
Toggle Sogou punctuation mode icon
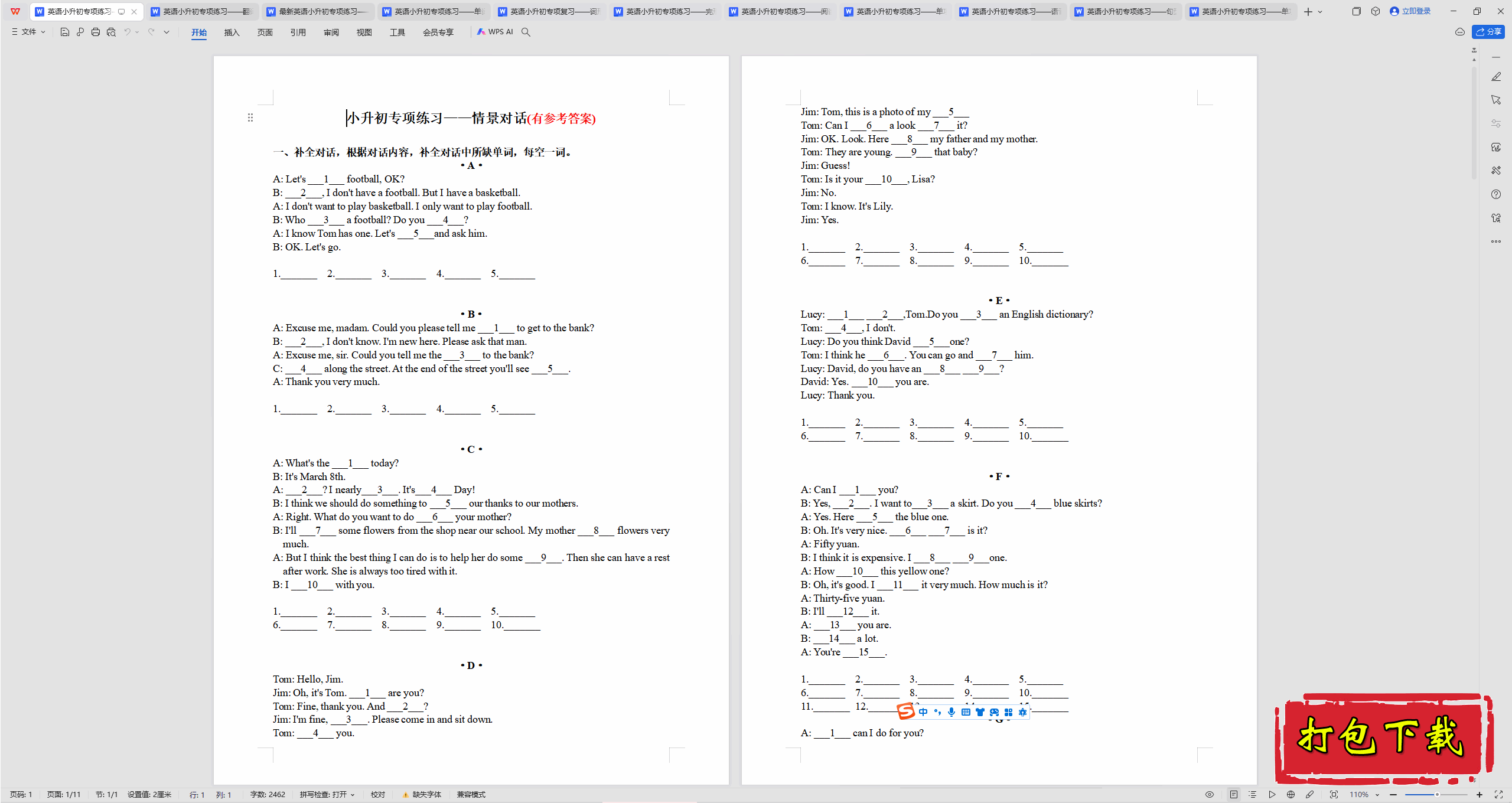point(937,712)
